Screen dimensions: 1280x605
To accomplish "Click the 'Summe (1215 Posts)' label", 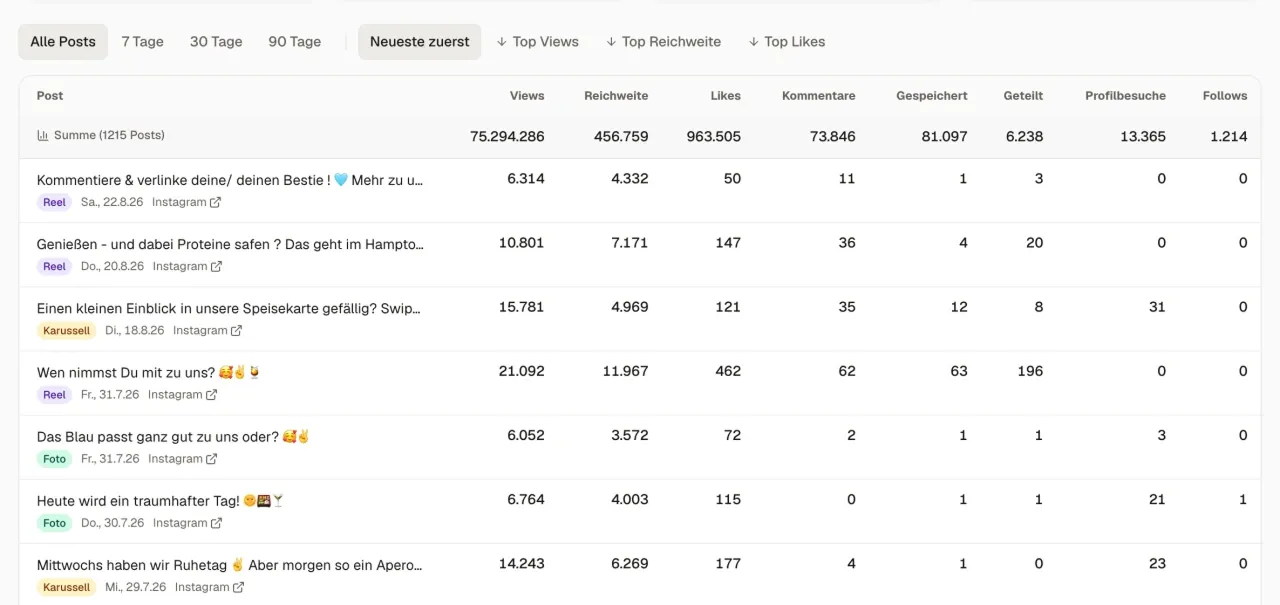I will [x=109, y=135].
